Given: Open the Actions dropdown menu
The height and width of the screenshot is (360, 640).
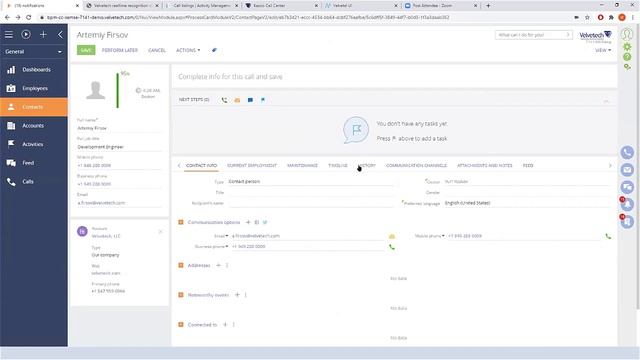Looking at the screenshot, I should (x=188, y=50).
